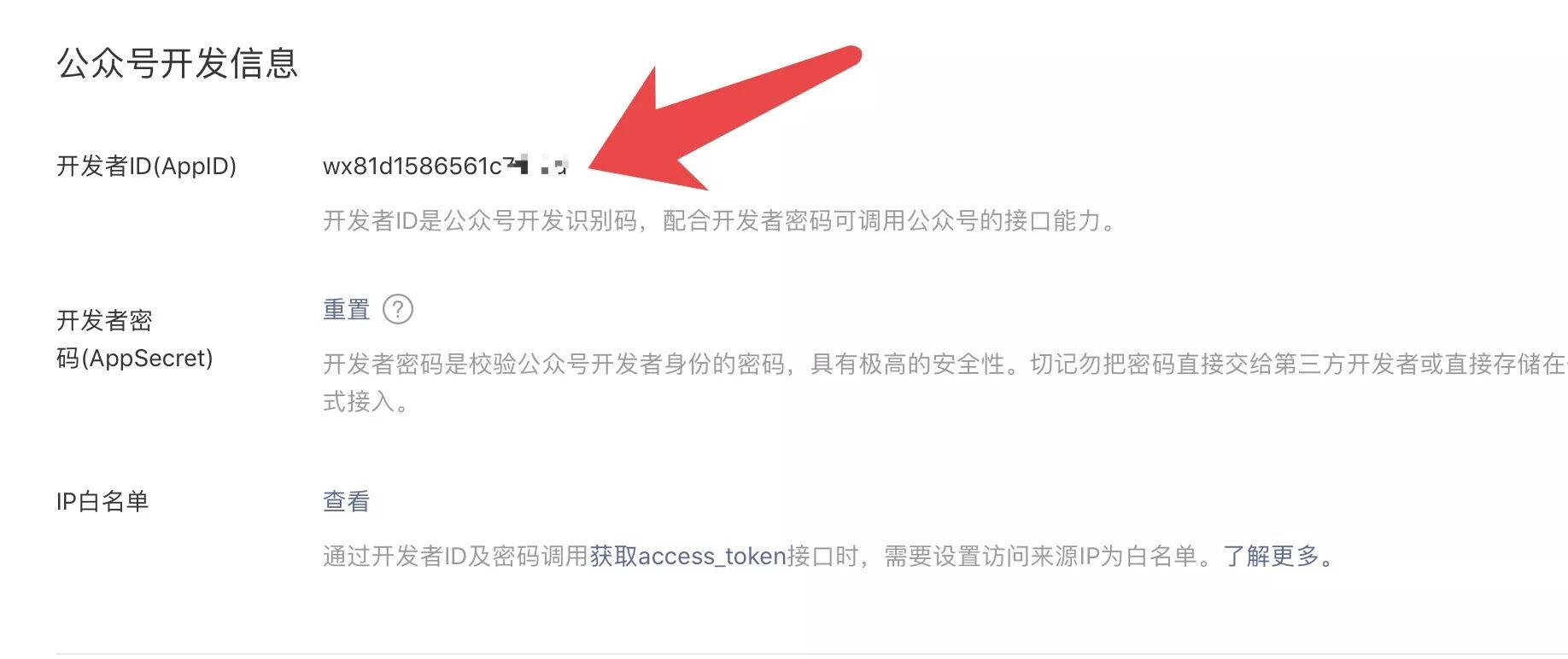Follow the 获取access_token link

tap(687, 557)
